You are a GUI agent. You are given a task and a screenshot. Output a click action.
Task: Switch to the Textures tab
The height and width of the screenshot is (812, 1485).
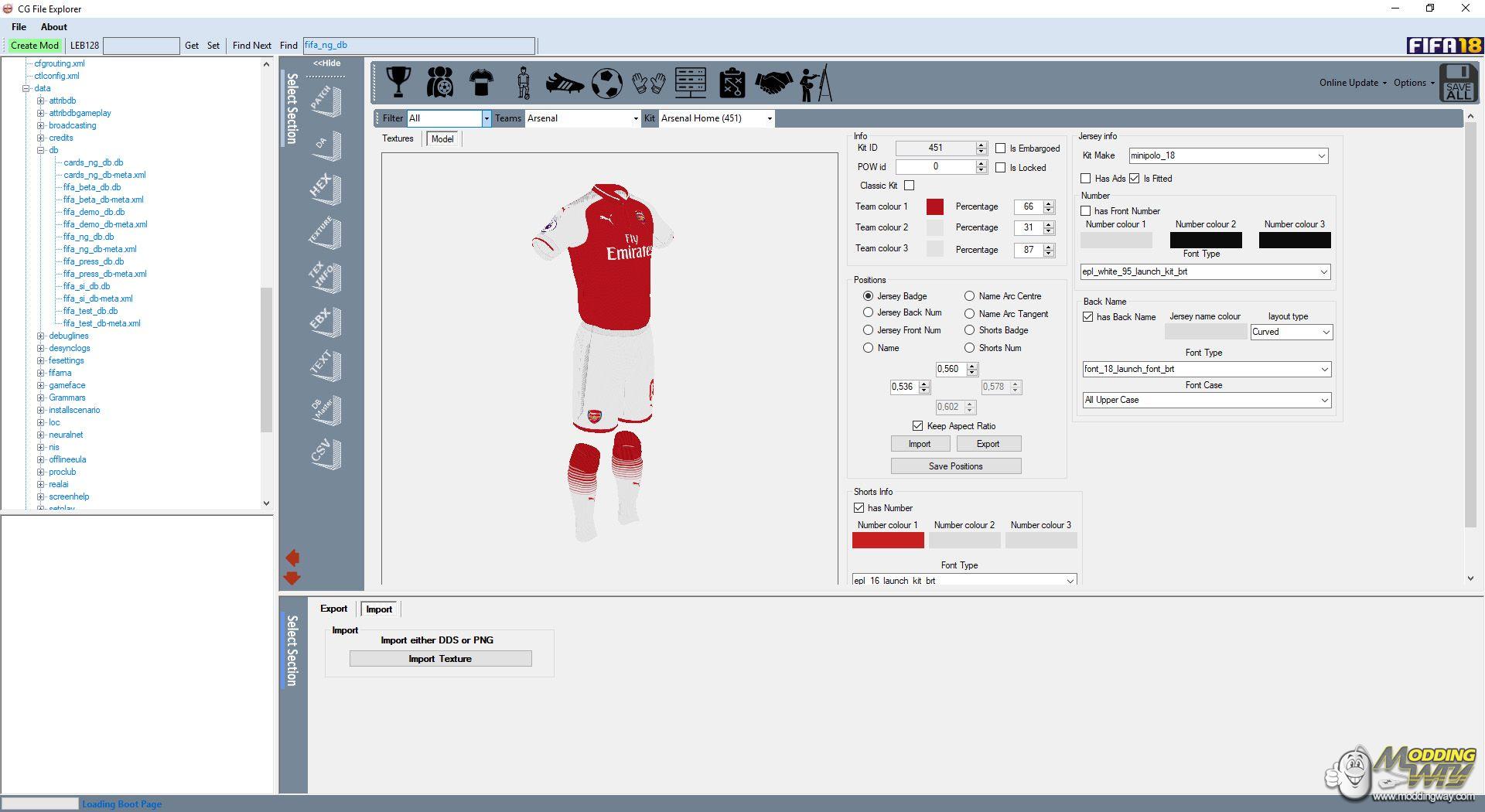(398, 138)
